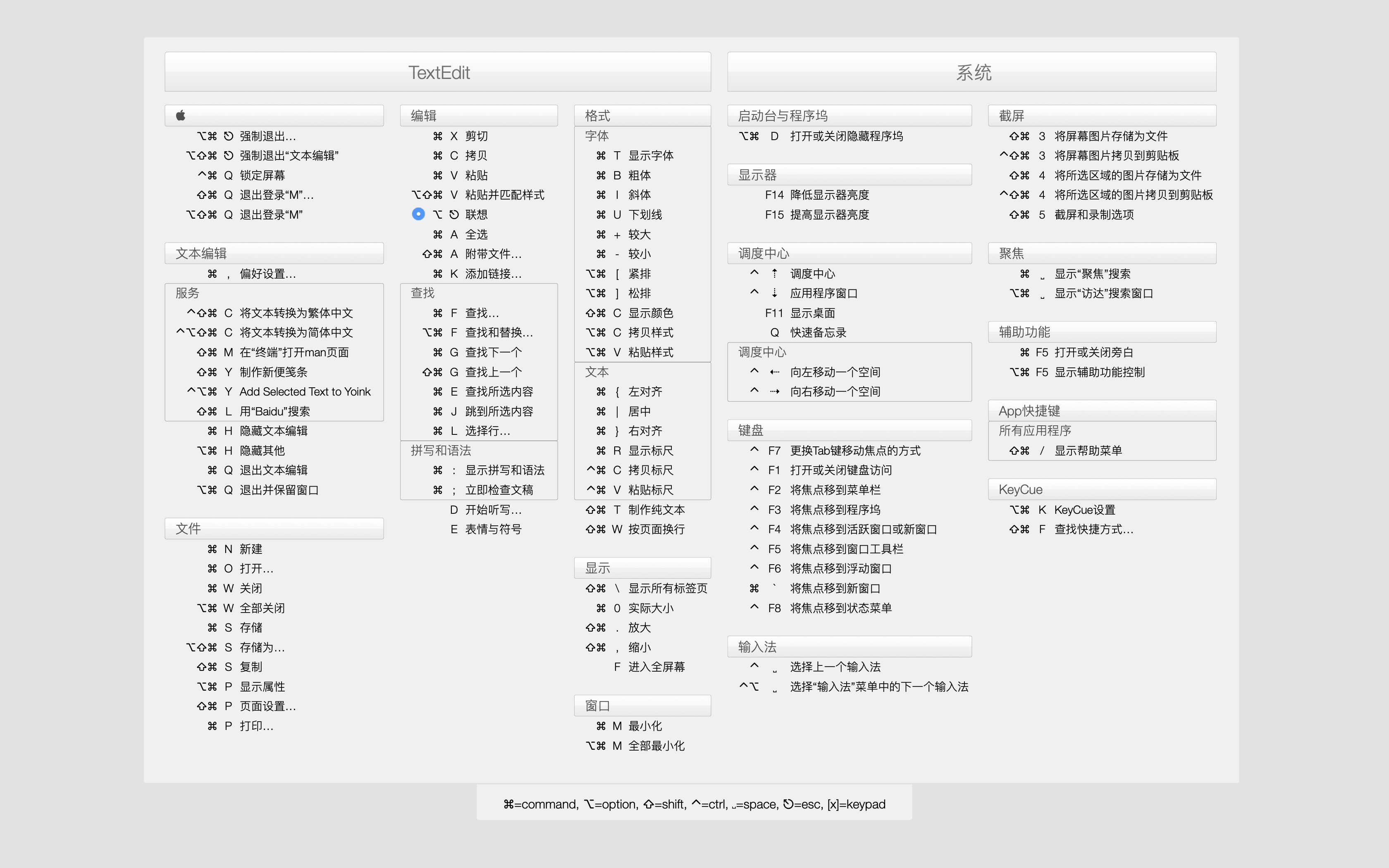This screenshot has height=868, width=1389.
Task: Click 用“Baidu”搜索 entry
Action: point(253,411)
